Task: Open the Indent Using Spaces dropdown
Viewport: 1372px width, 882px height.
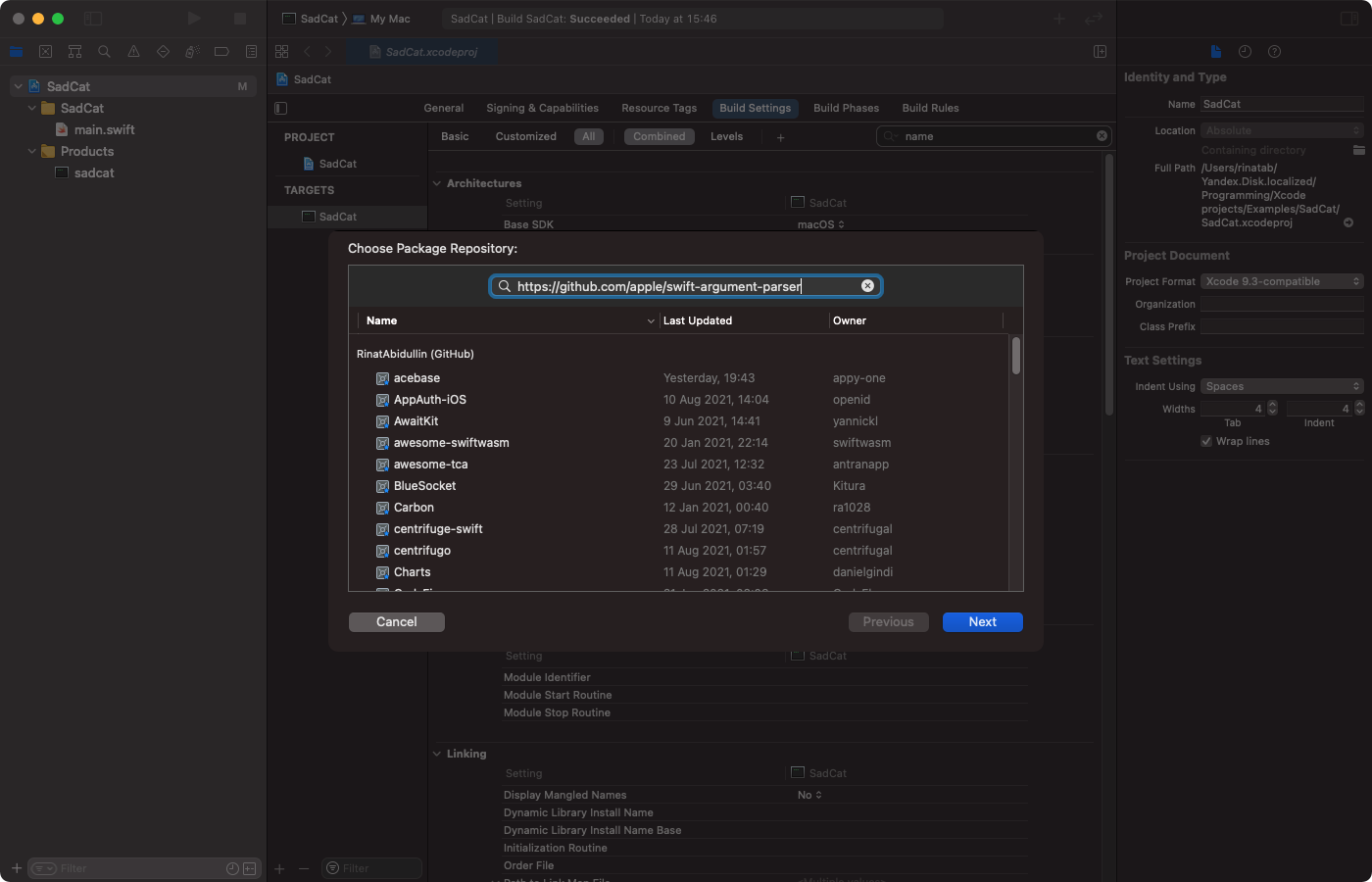Action: pos(1282,386)
